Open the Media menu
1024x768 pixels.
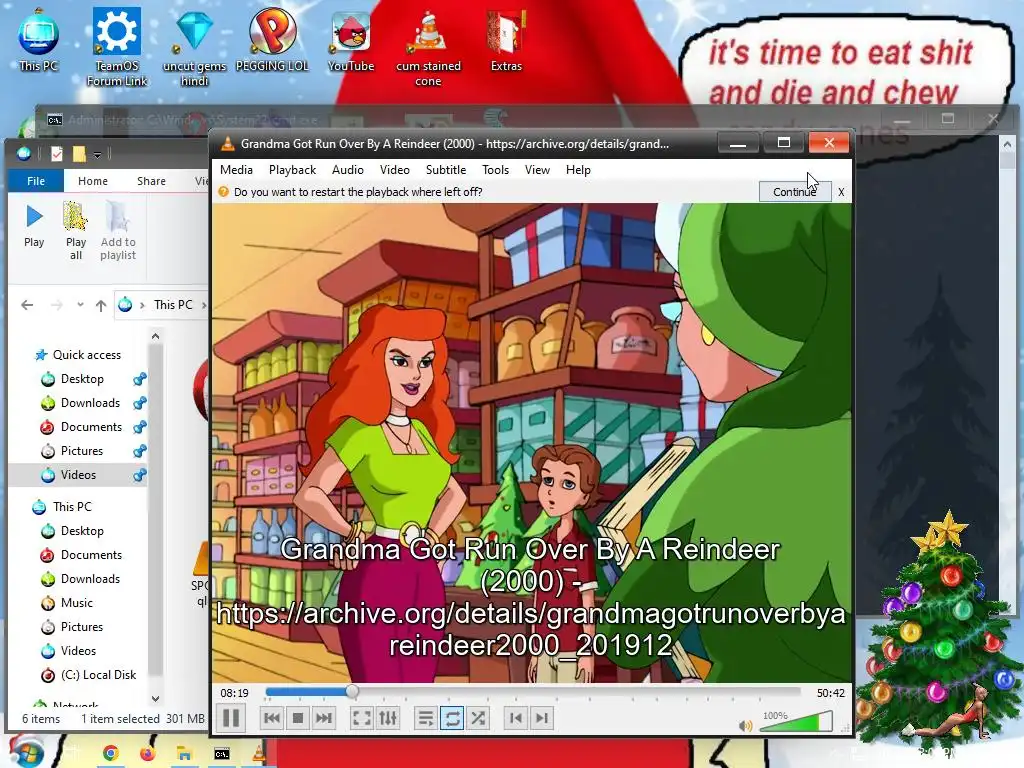click(x=236, y=170)
